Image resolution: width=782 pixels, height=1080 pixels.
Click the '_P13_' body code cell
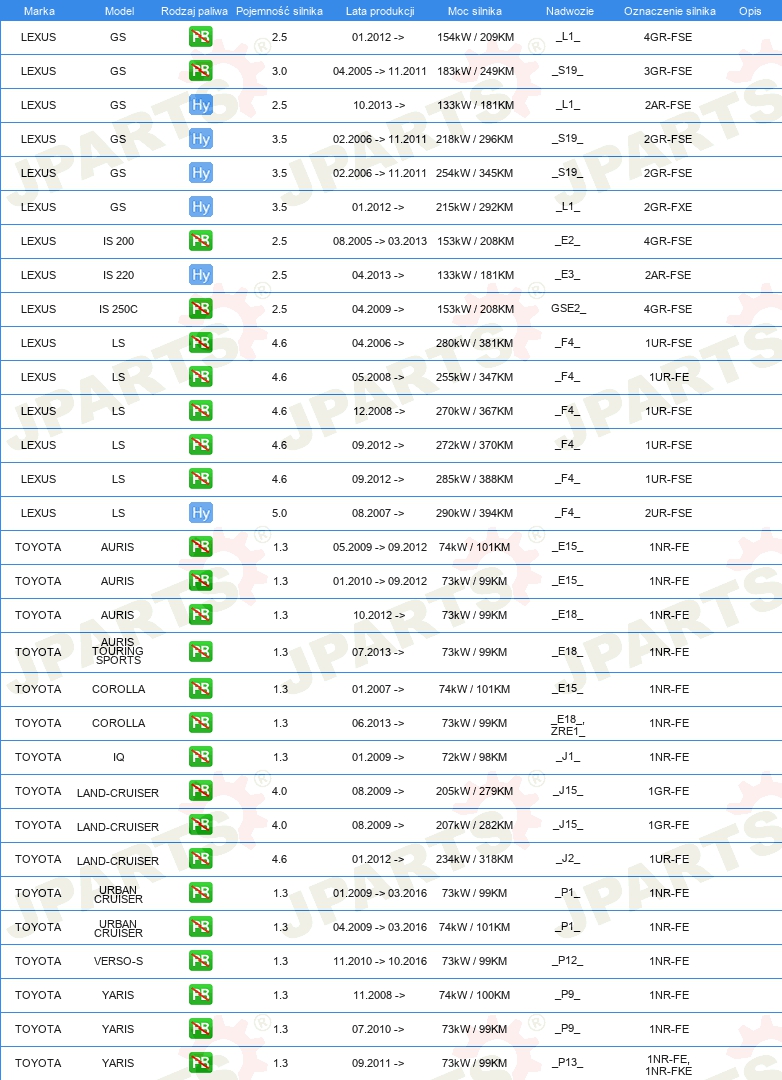point(568,1063)
